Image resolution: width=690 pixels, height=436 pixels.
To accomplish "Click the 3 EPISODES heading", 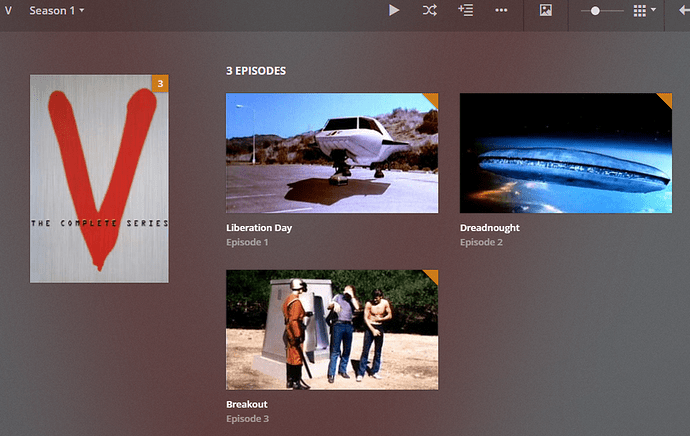I will (x=256, y=71).
